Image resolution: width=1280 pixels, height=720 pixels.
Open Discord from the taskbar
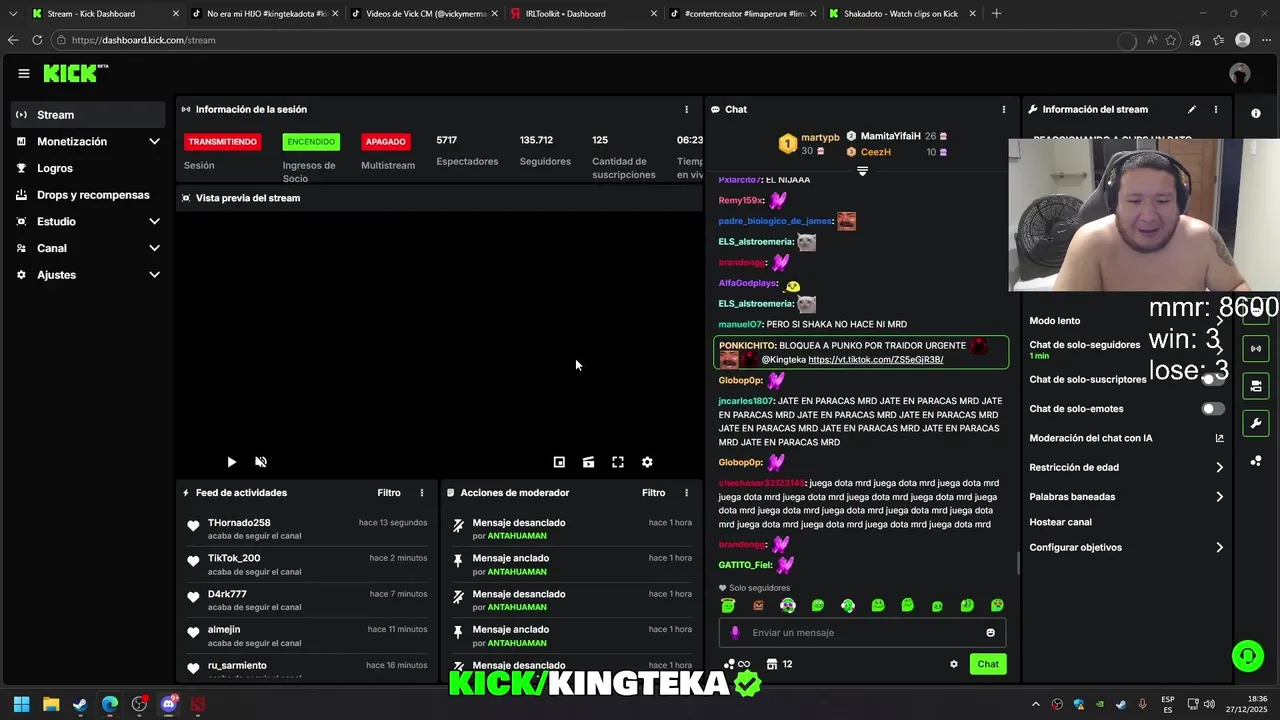pyautogui.click(x=168, y=704)
